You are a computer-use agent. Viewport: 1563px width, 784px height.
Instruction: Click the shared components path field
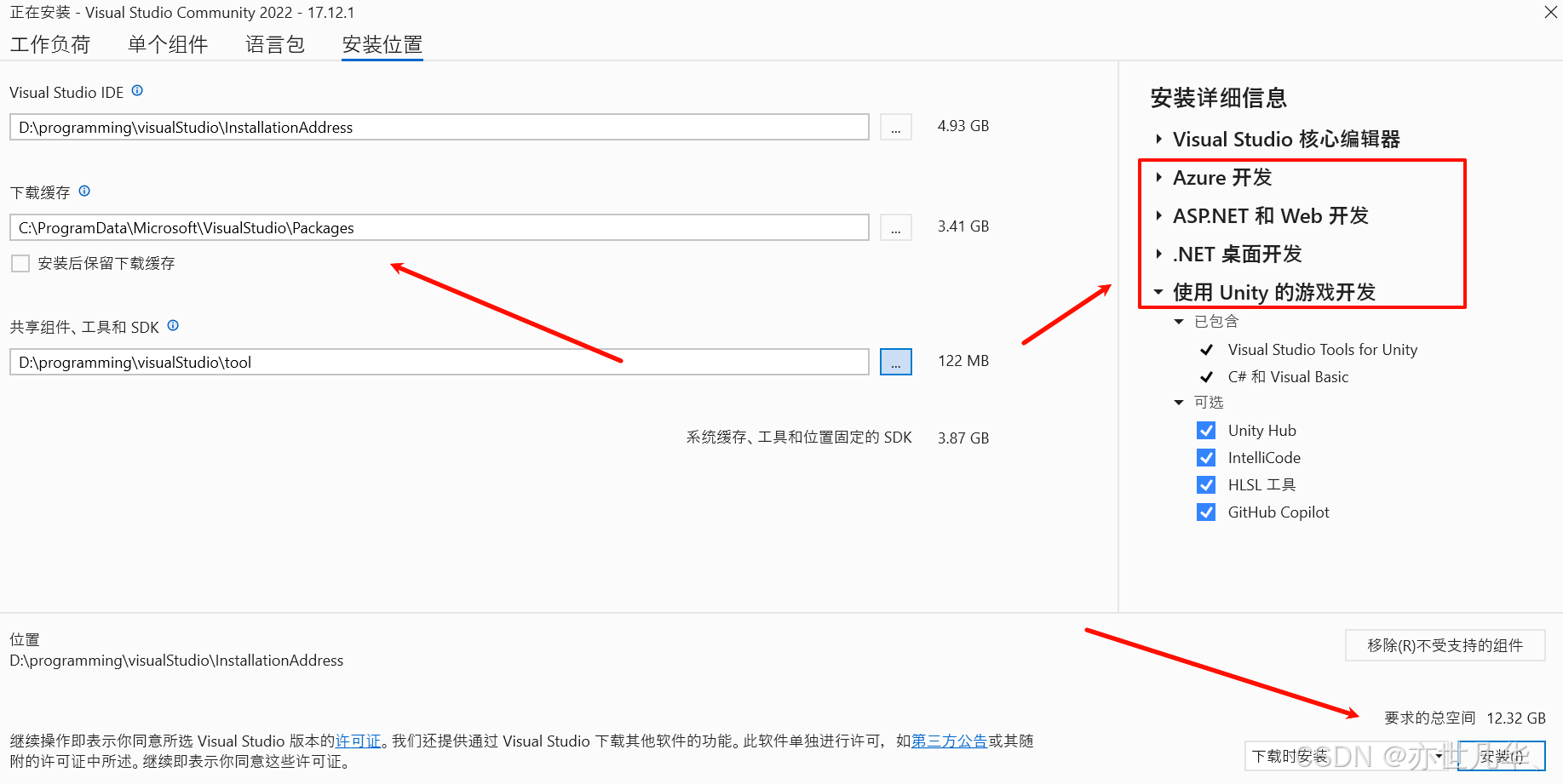click(x=440, y=363)
